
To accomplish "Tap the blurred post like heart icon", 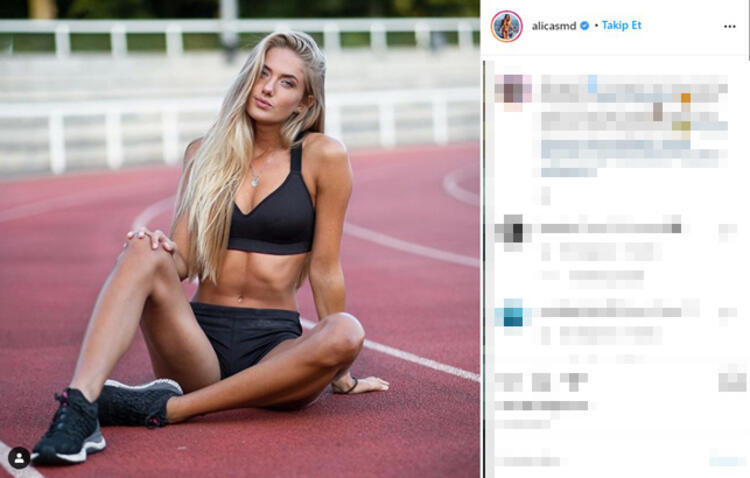I will tap(508, 382).
